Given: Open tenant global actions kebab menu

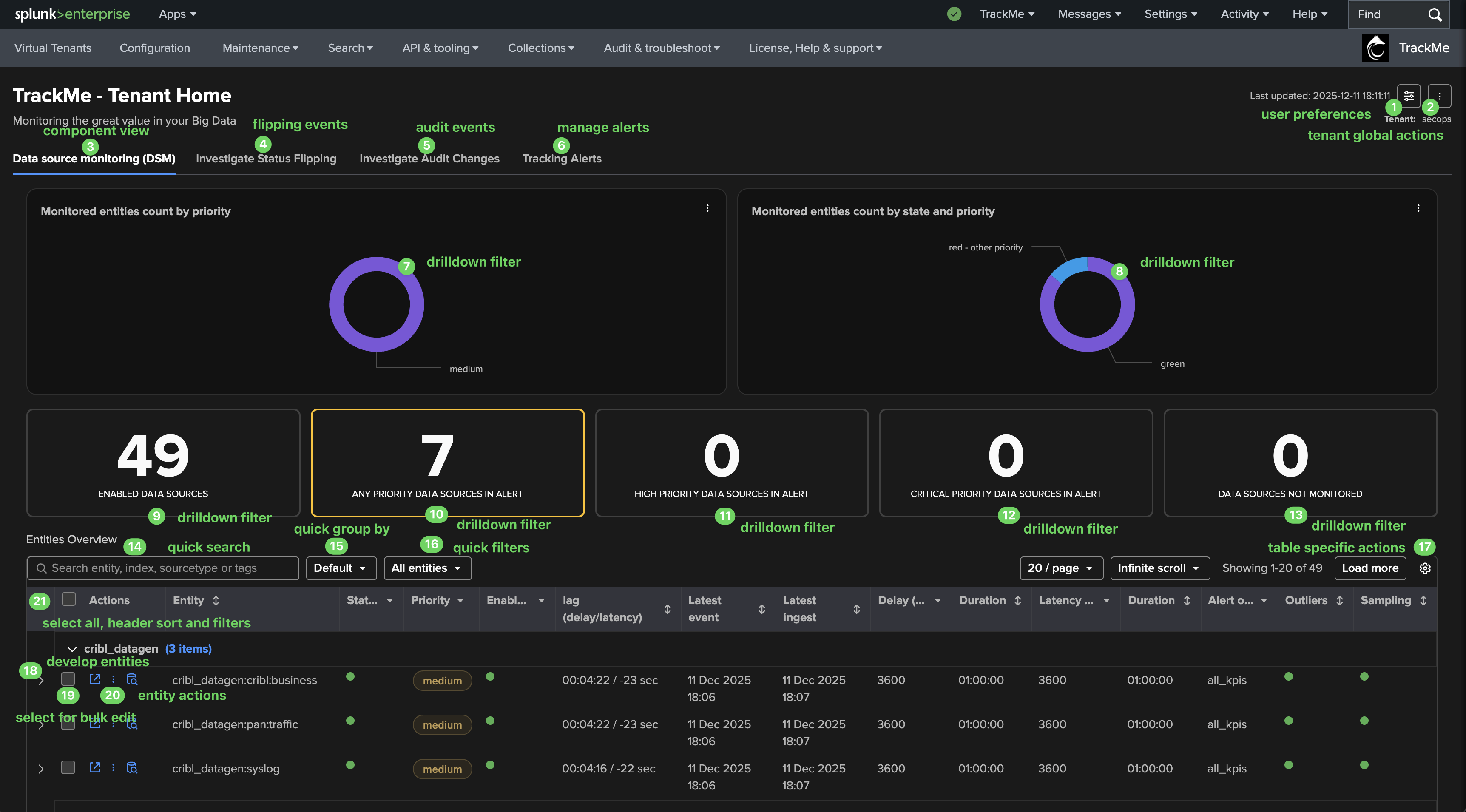Looking at the screenshot, I should tap(1439, 96).
